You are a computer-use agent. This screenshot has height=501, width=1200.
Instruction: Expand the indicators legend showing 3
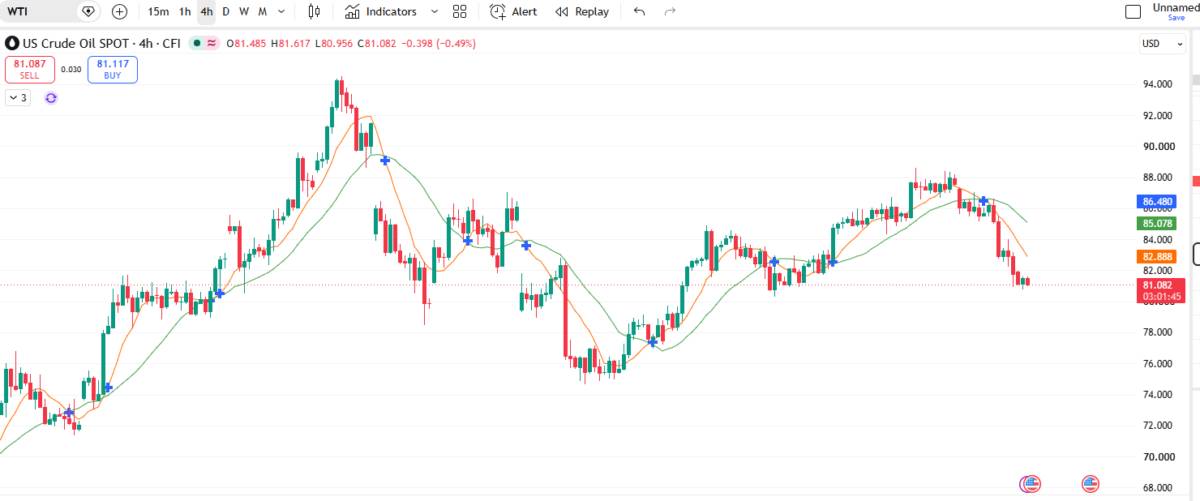pos(18,97)
